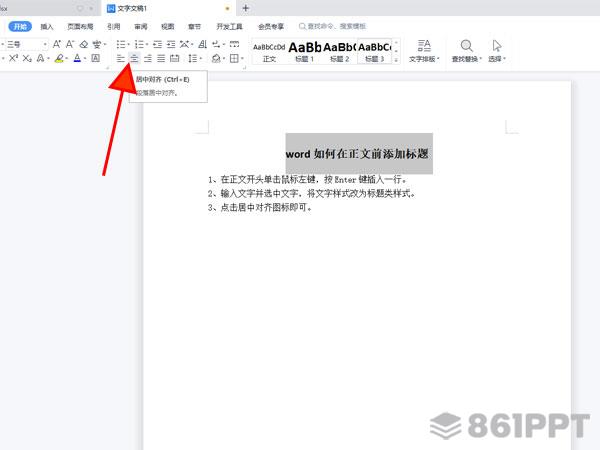Viewport: 600px width, 450px height.
Task: Open the paragraph settings dialog launcher
Action: pos(244,68)
